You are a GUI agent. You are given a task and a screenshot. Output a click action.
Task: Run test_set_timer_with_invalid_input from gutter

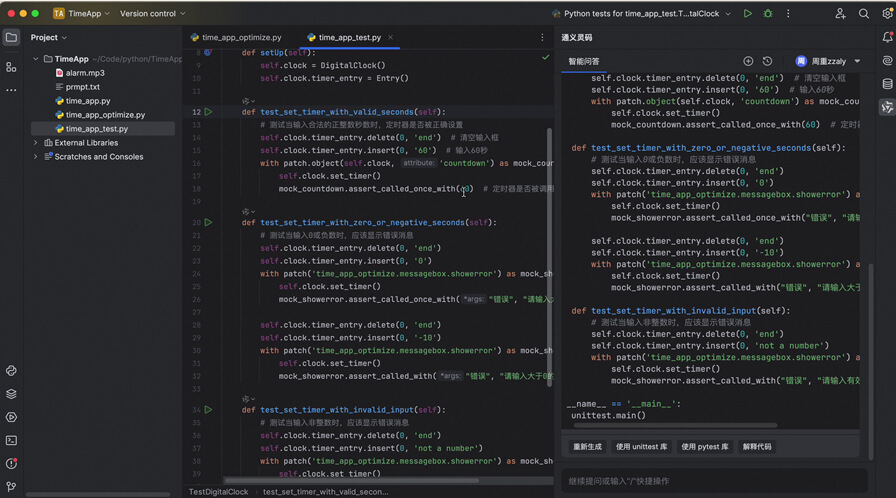209,409
